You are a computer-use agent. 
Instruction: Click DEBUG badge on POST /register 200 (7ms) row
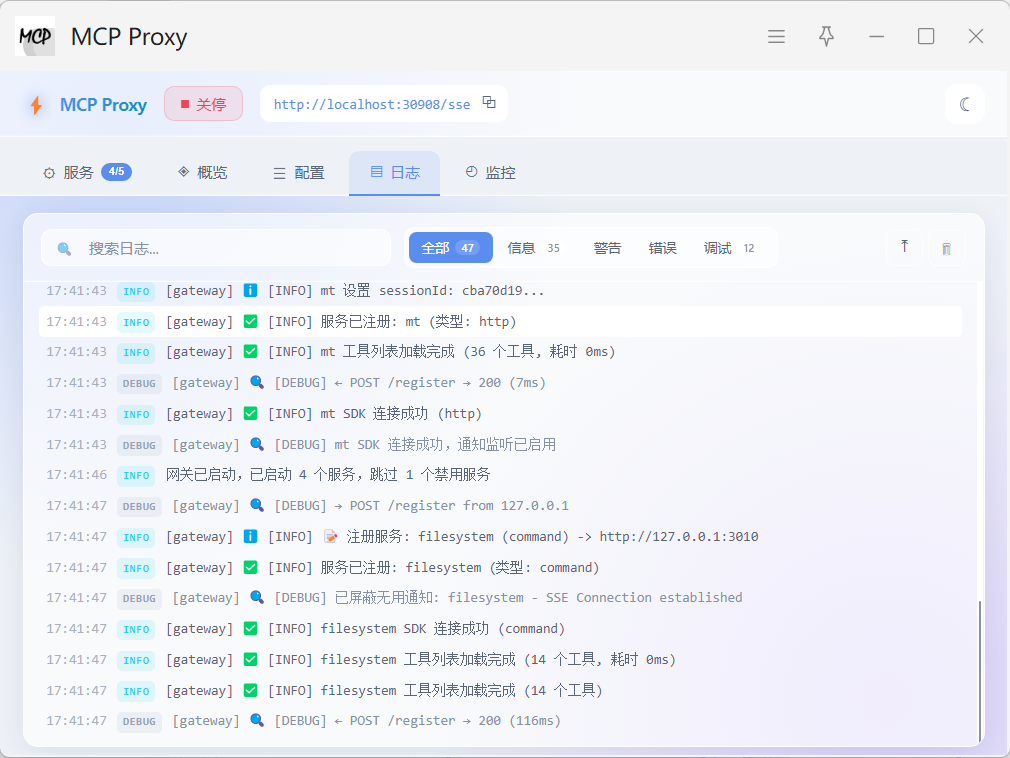point(139,383)
